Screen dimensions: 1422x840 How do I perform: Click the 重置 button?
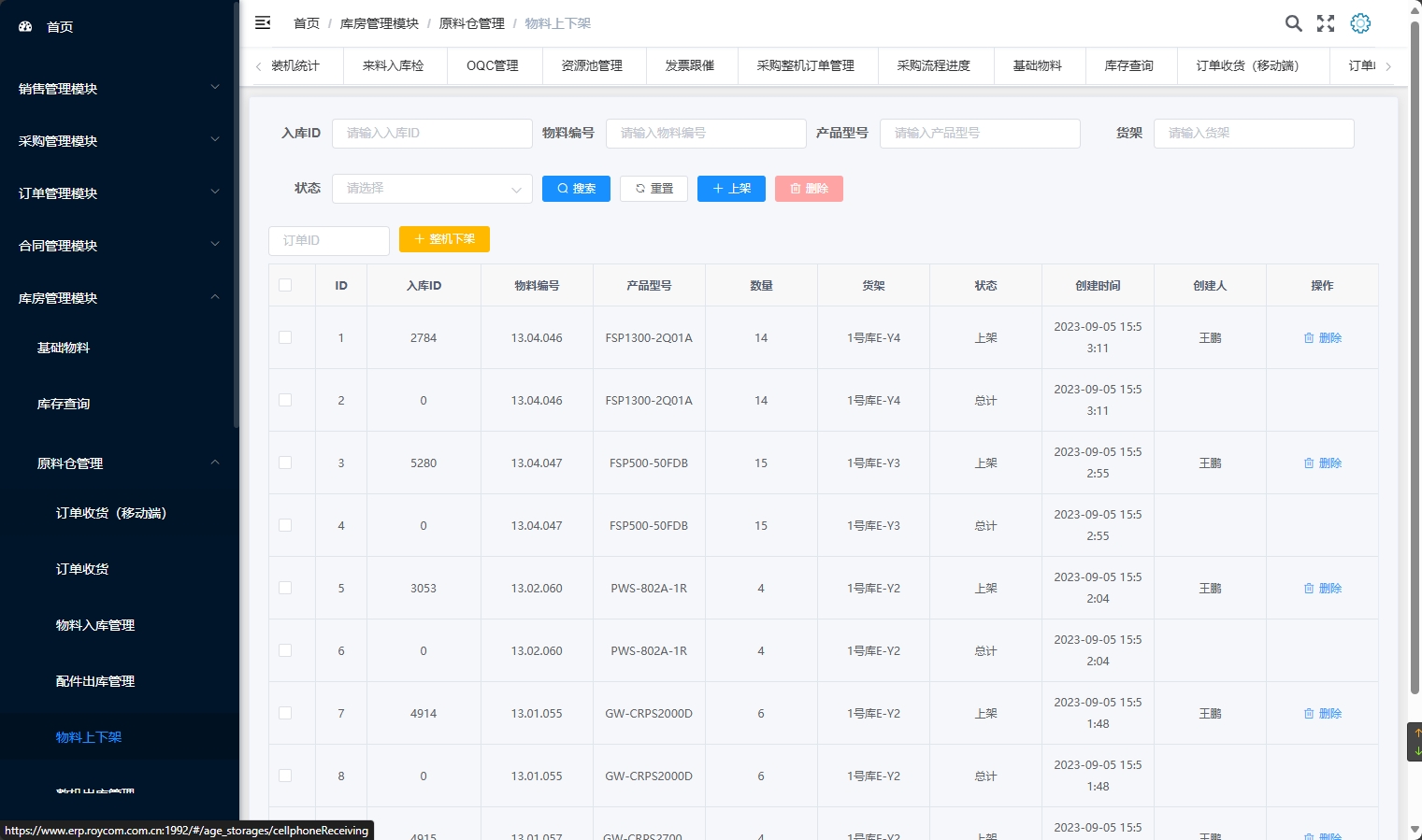tap(654, 189)
